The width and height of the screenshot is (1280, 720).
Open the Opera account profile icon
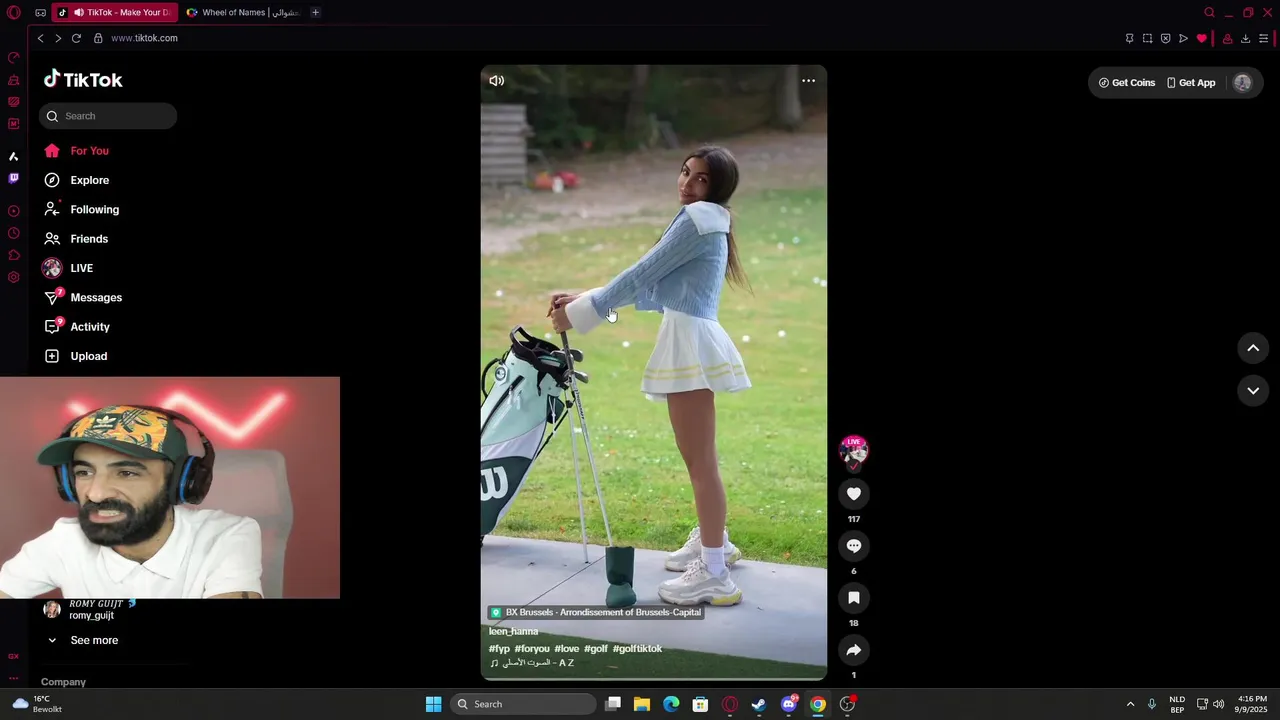click(1227, 39)
